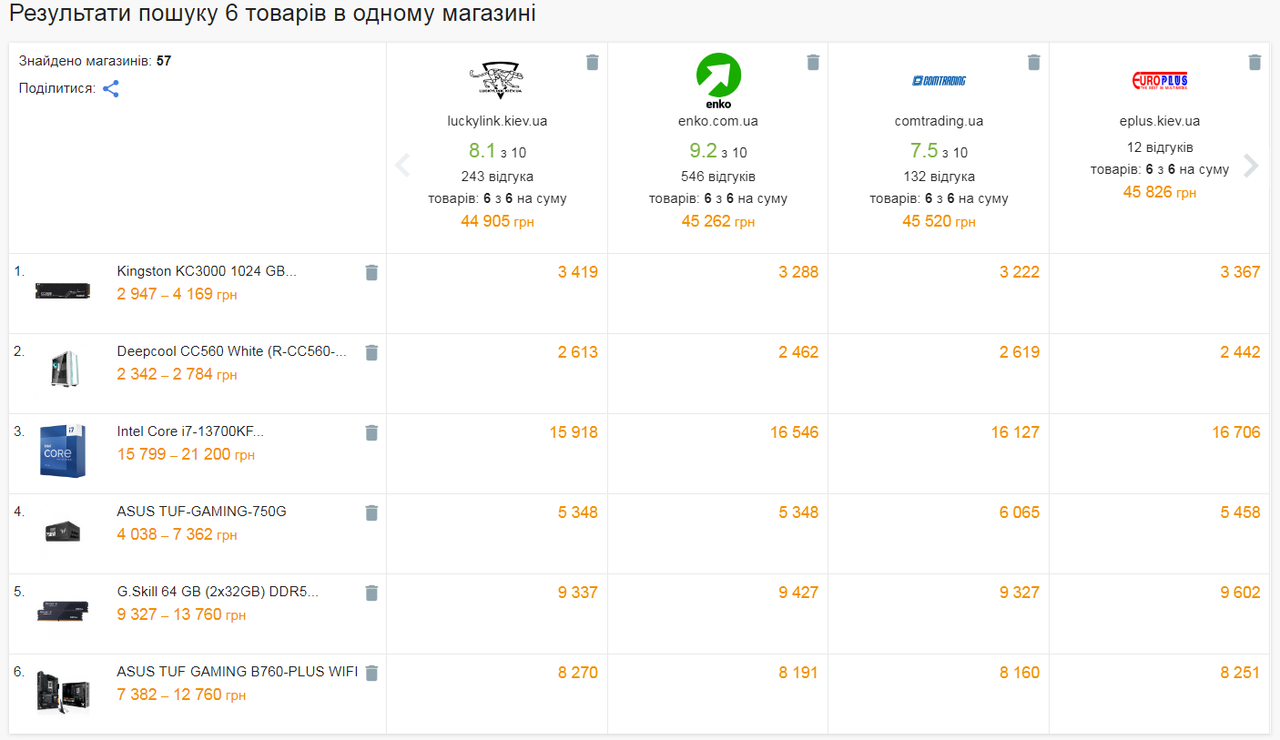Open Kingston KC3000 SSD thumbnail
Viewport: 1280px width, 740px height.
[x=63, y=290]
